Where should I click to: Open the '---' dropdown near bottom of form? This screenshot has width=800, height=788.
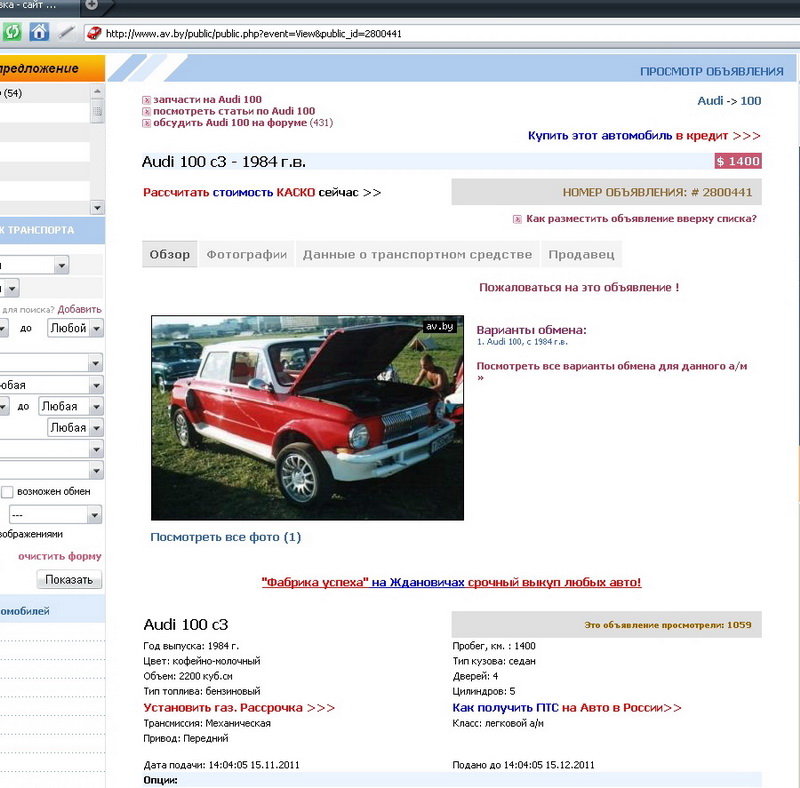pyautogui.click(x=56, y=515)
